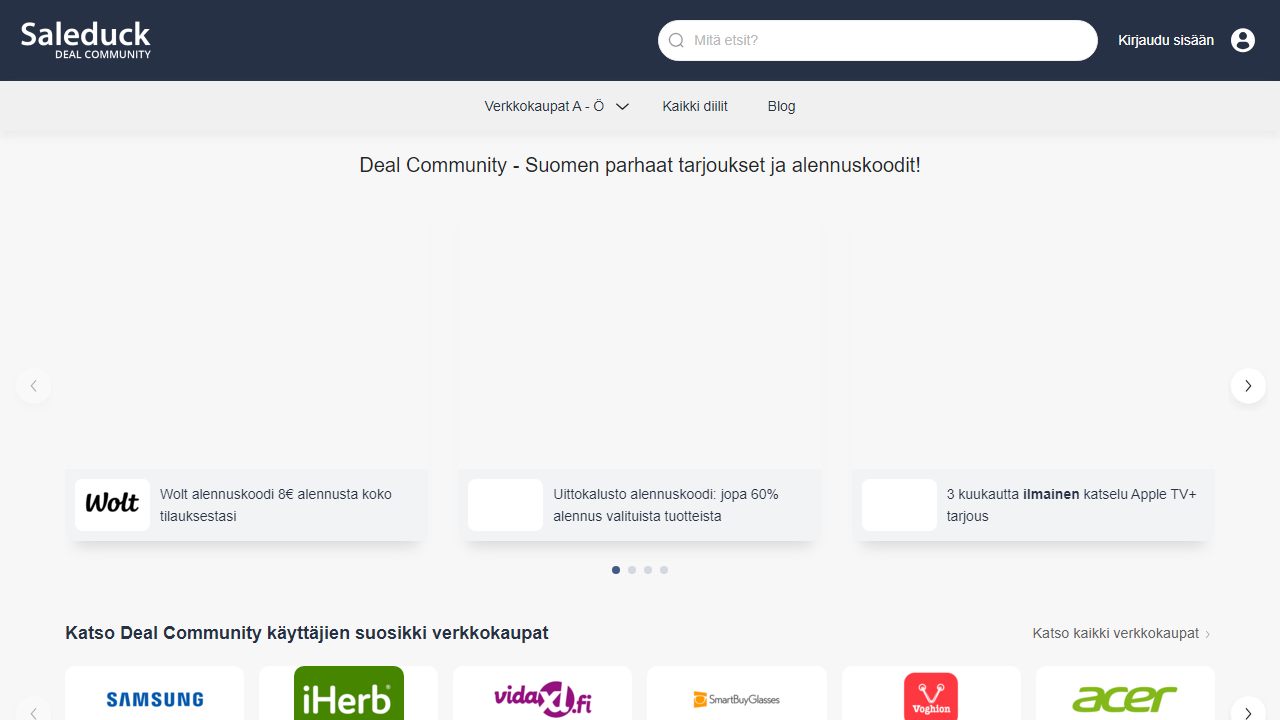
Task: Click the Mitä etsit search field
Action: coord(877,40)
